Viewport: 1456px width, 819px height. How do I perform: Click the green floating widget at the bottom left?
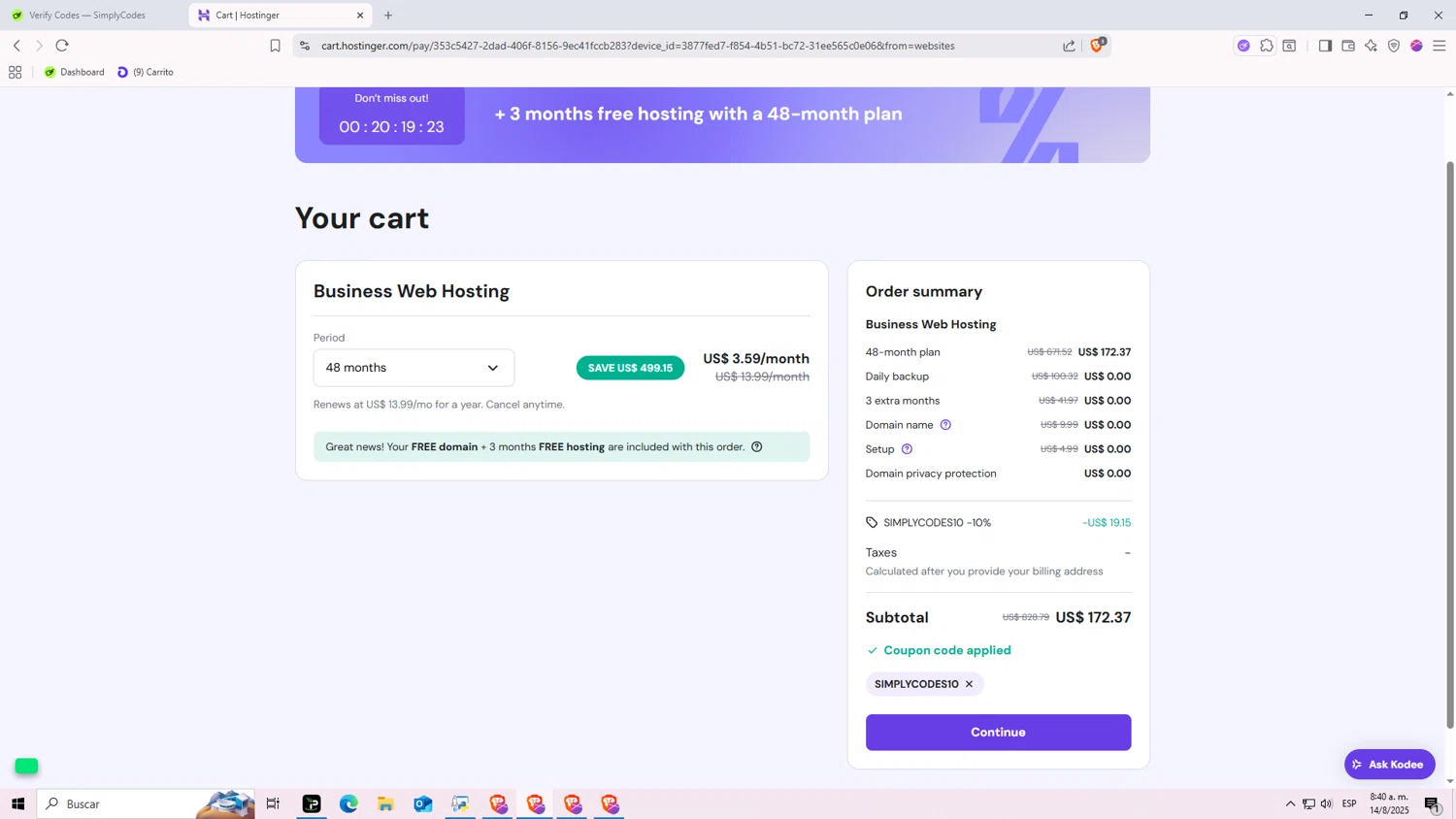click(26, 767)
